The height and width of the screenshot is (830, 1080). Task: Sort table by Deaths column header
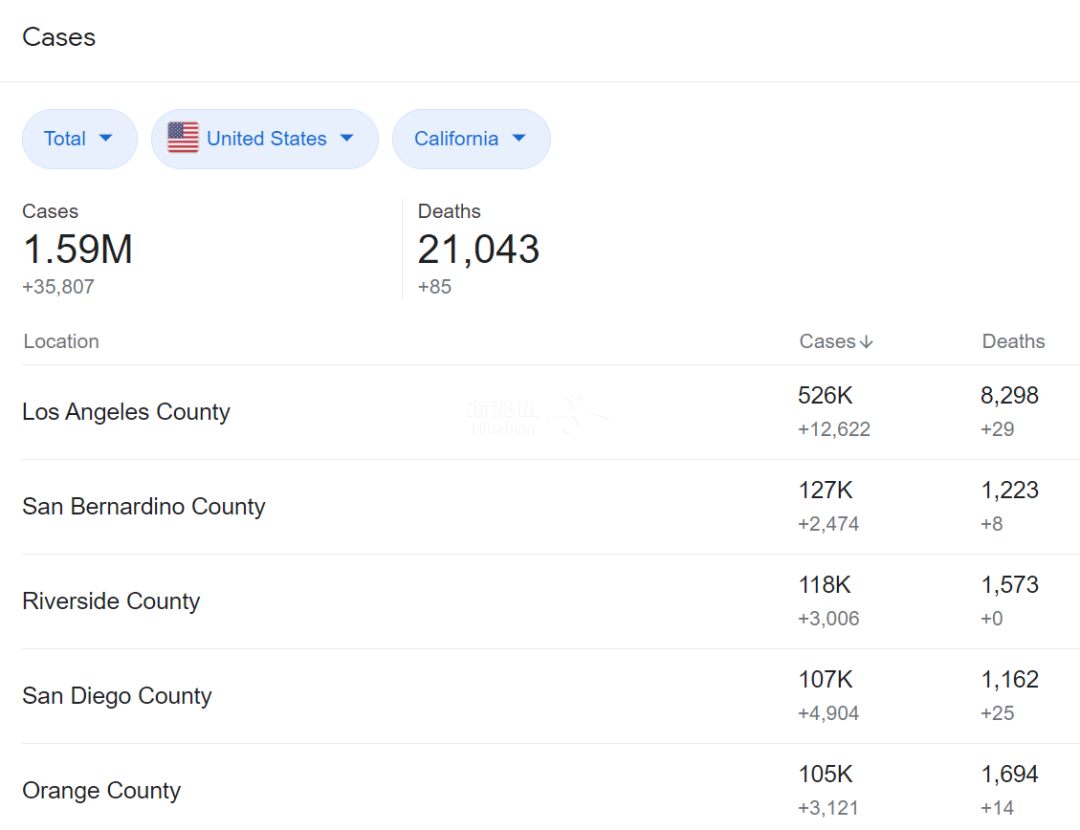[x=1013, y=342]
